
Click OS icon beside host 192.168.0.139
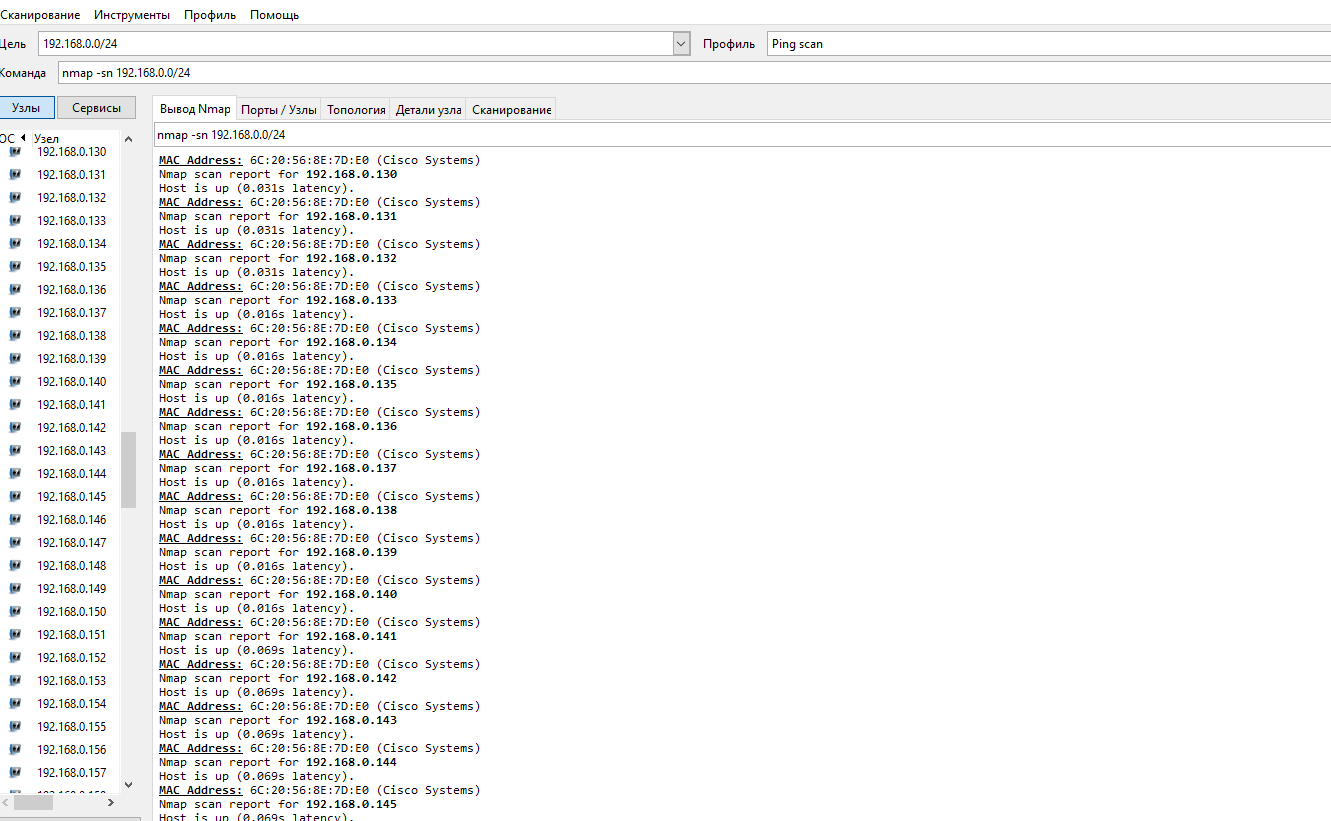tap(15, 359)
